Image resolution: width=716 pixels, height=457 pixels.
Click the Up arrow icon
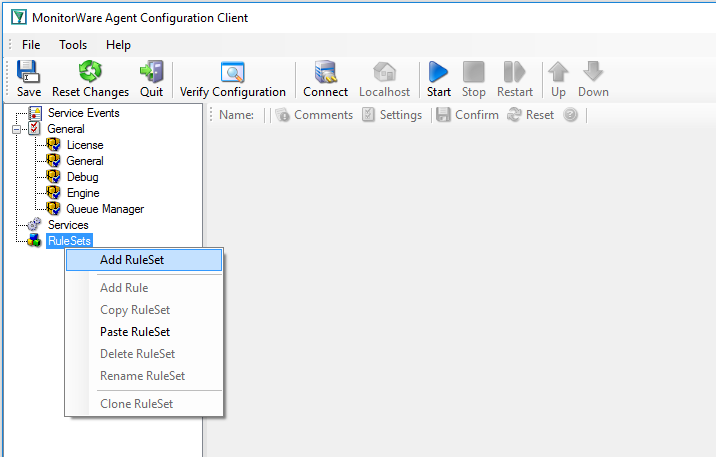pos(558,72)
